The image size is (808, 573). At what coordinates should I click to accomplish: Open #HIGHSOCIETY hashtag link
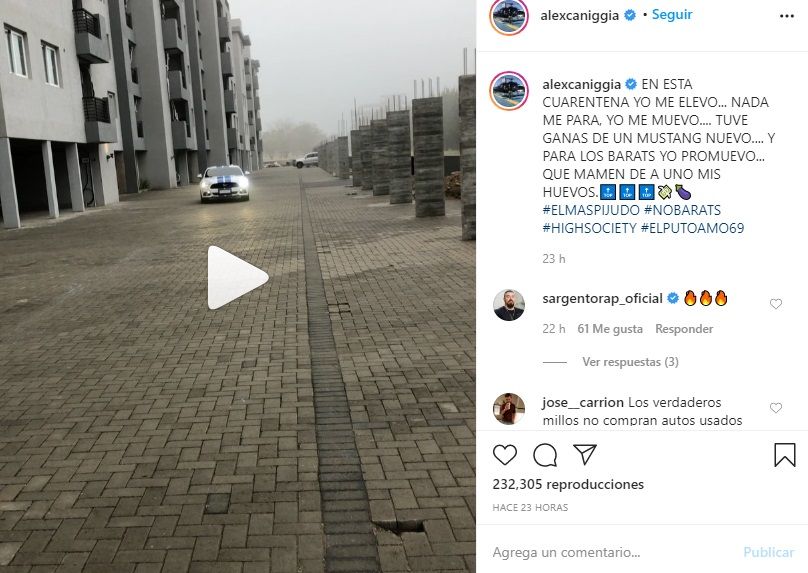pos(590,228)
